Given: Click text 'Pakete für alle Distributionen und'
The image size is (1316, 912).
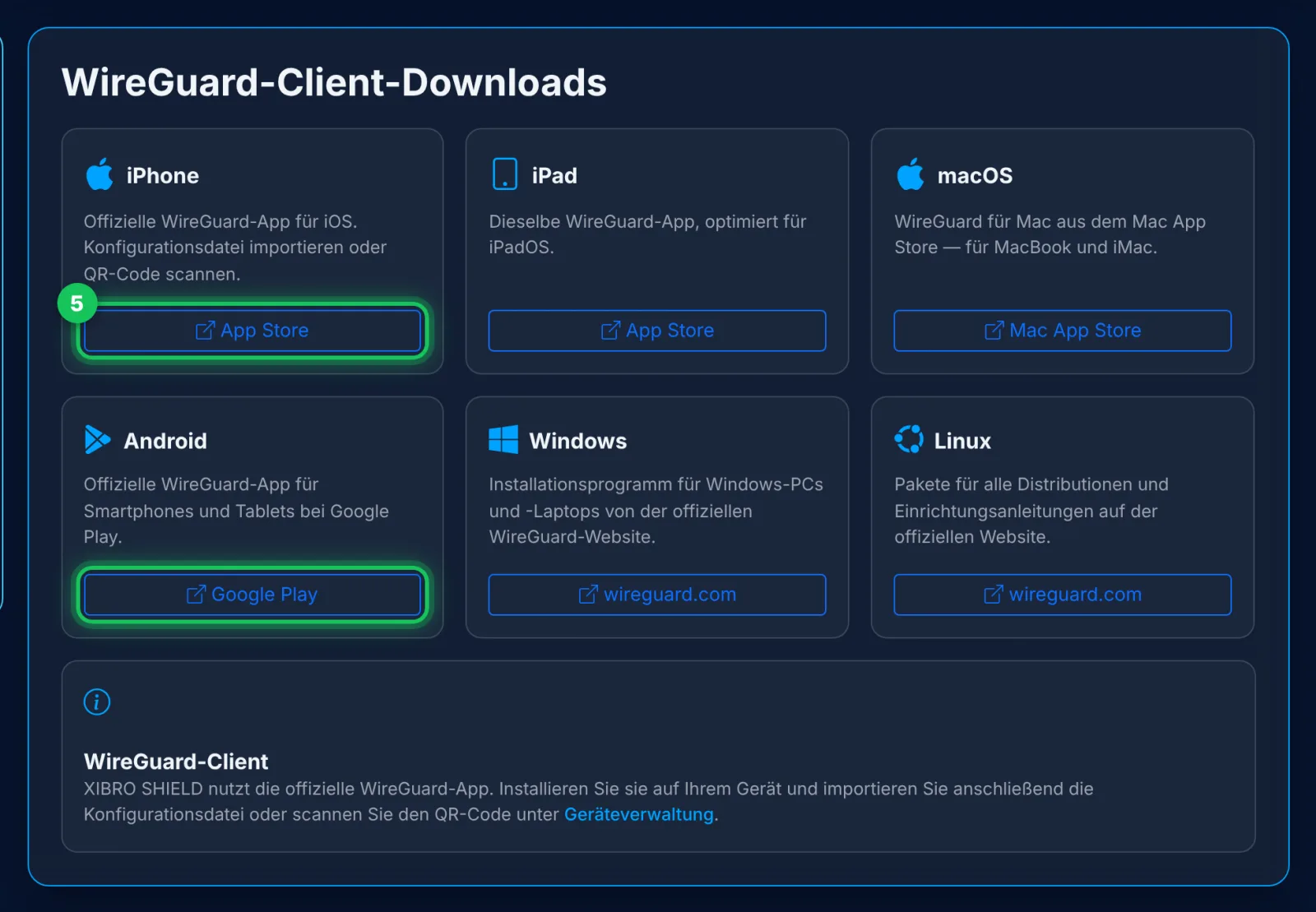Looking at the screenshot, I should (x=1031, y=484).
